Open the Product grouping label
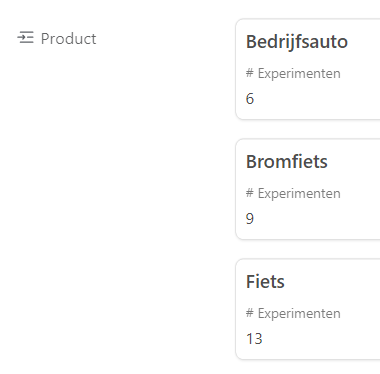 [x=68, y=38]
